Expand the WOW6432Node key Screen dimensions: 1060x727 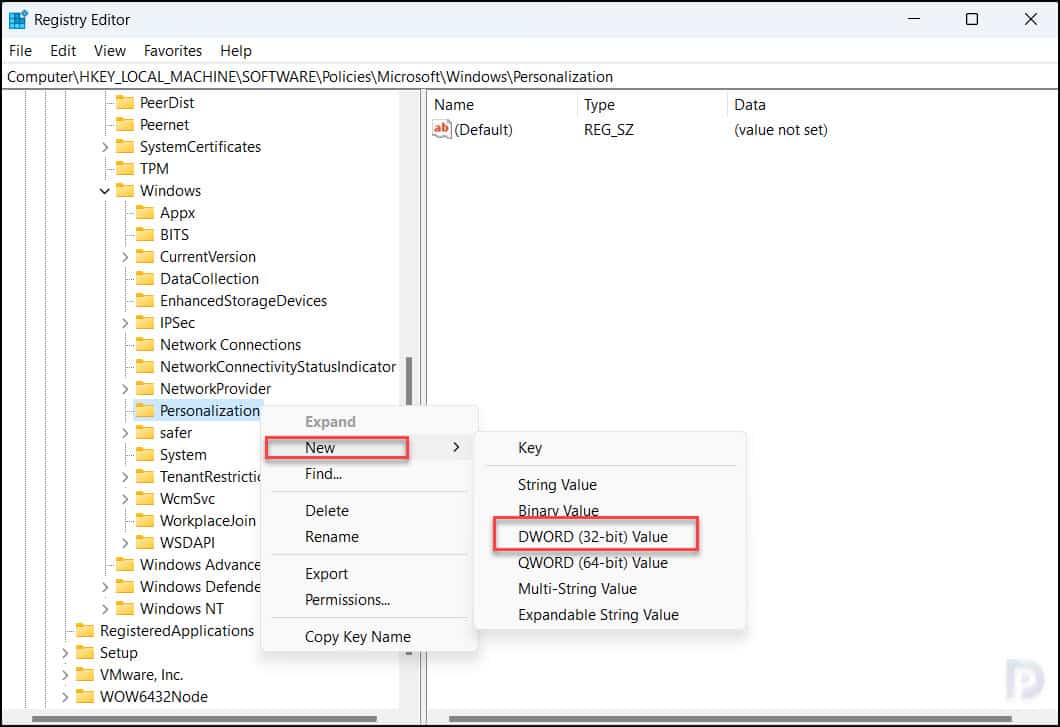click(x=65, y=697)
